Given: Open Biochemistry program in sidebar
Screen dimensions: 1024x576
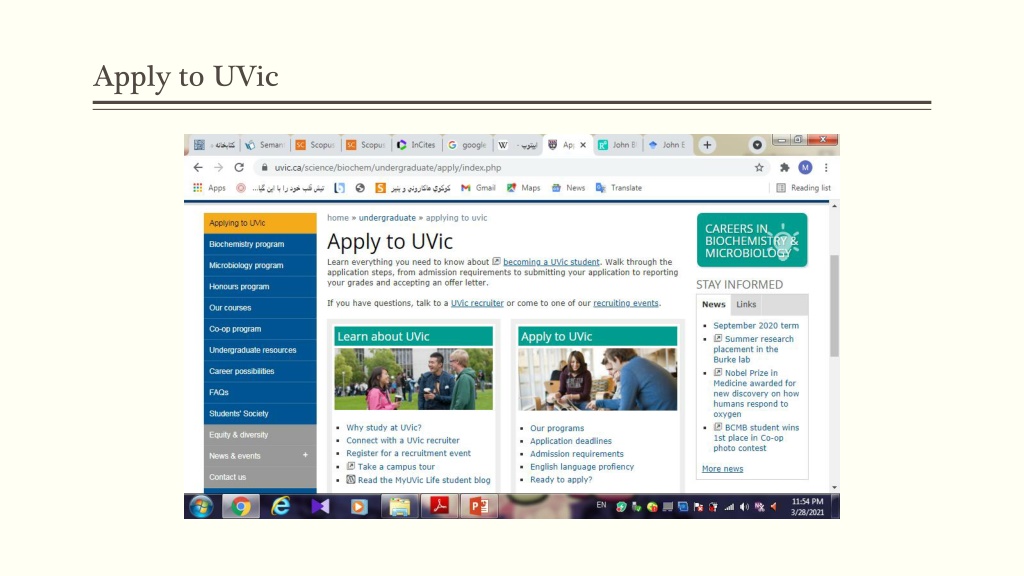Looking at the screenshot, I should point(260,244).
